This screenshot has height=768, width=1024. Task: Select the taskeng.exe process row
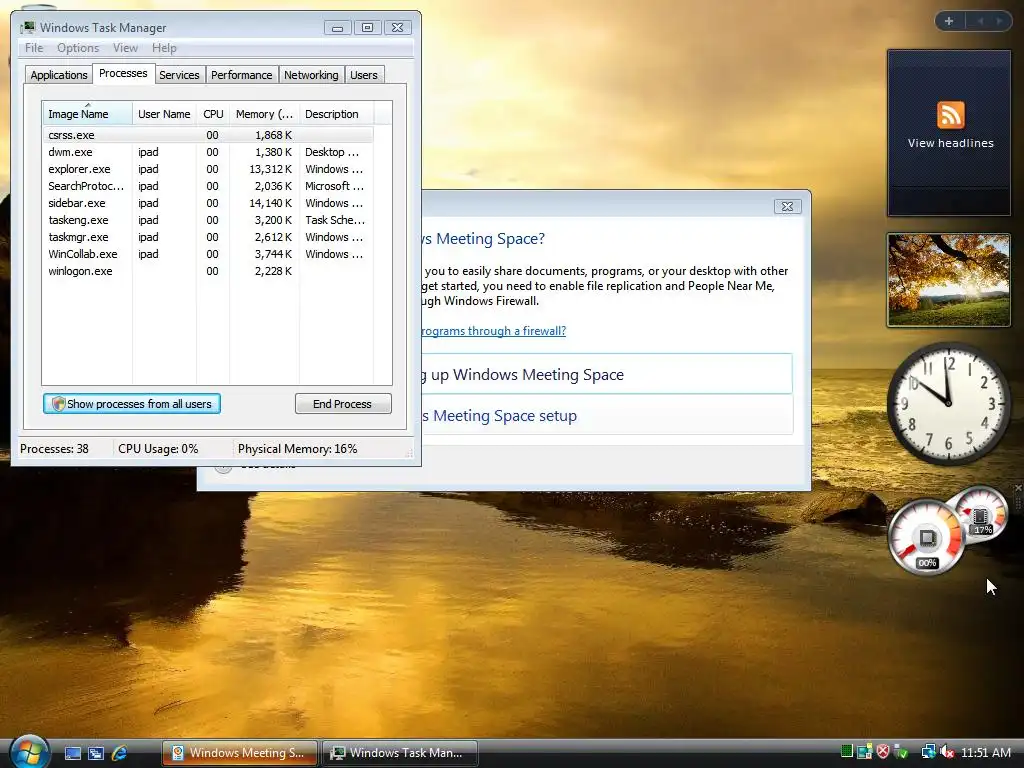pyautogui.click(x=208, y=220)
